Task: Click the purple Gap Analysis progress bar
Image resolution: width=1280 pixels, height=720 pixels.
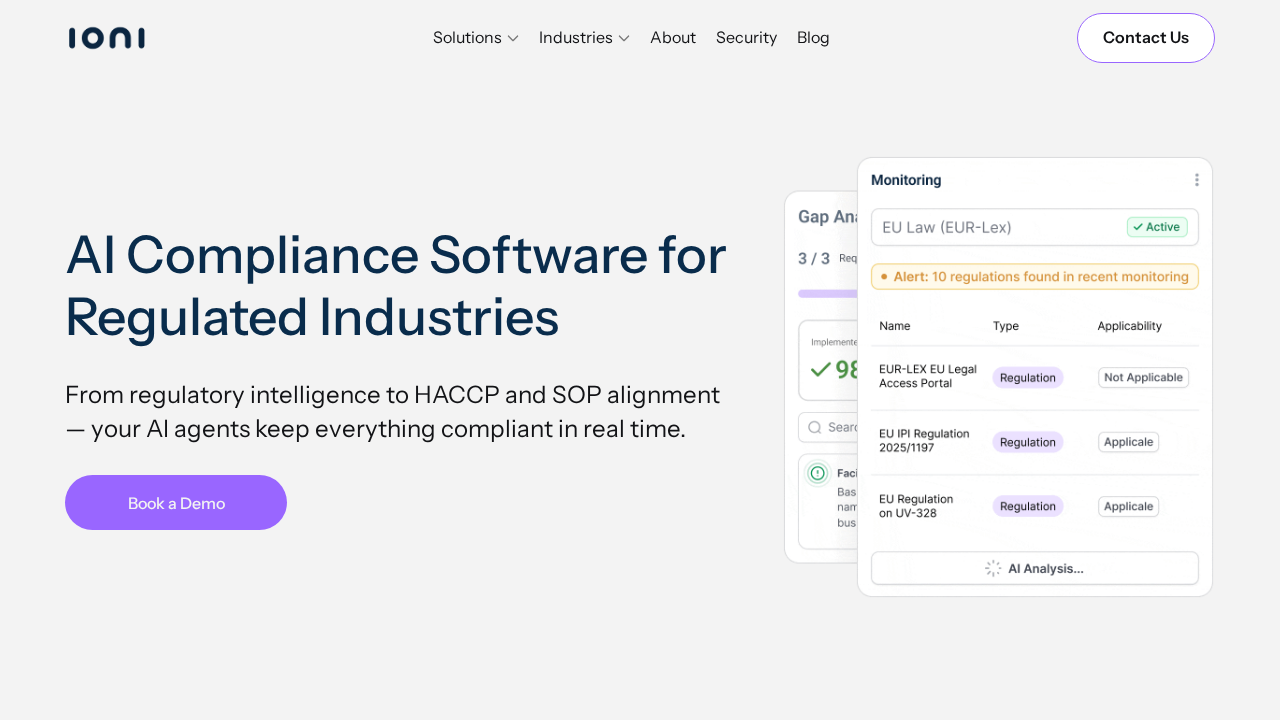Action: pyautogui.click(x=828, y=293)
